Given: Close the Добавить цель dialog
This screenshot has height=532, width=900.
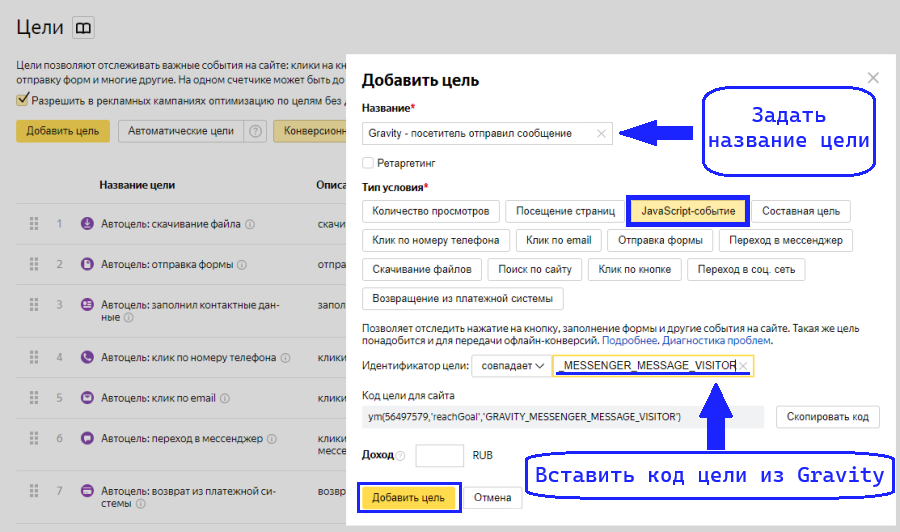Looking at the screenshot, I should coord(873,78).
